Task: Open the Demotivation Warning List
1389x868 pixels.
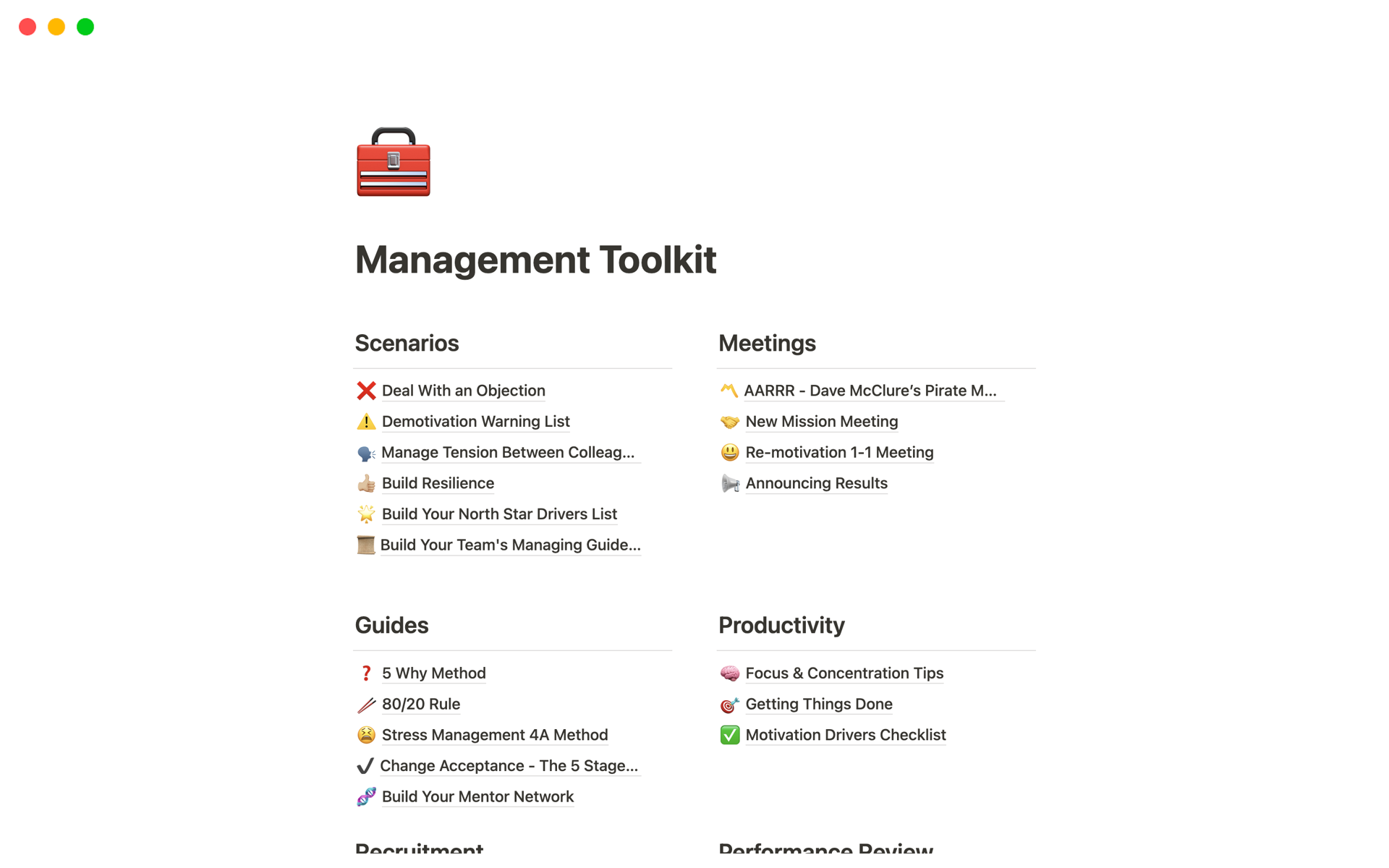Action: (475, 421)
